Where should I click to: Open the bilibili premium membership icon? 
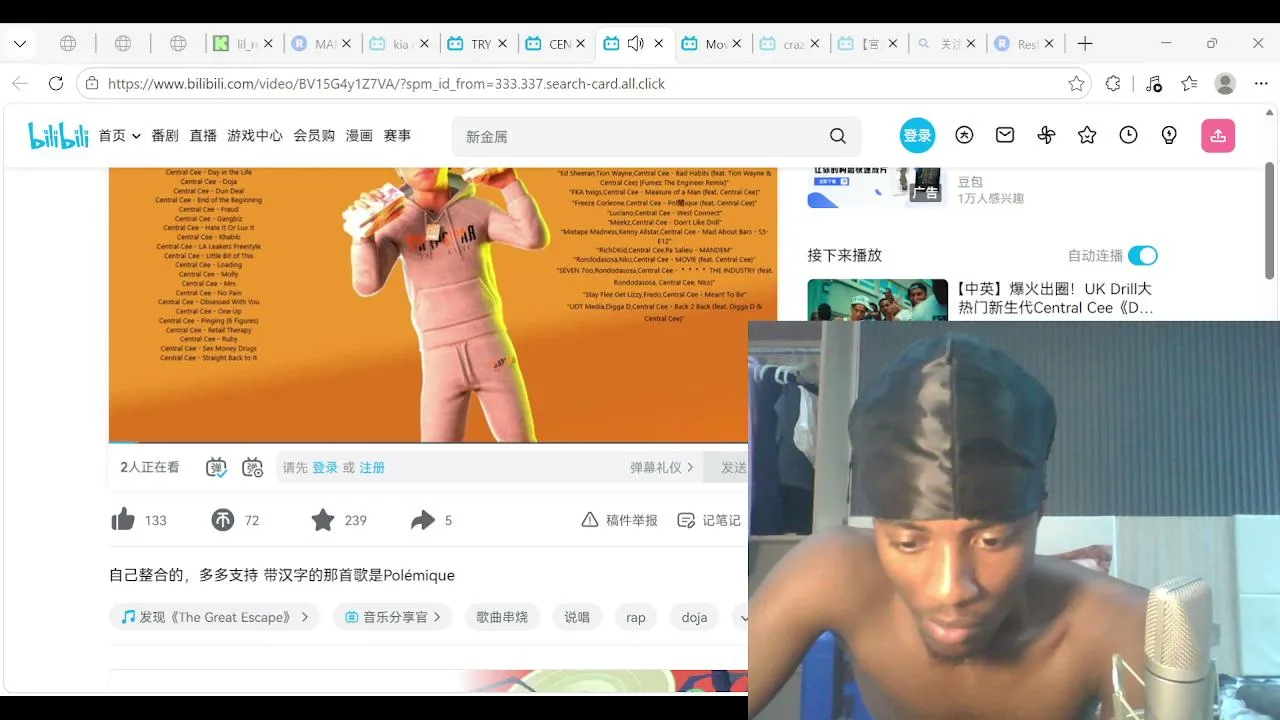coord(964,135)
